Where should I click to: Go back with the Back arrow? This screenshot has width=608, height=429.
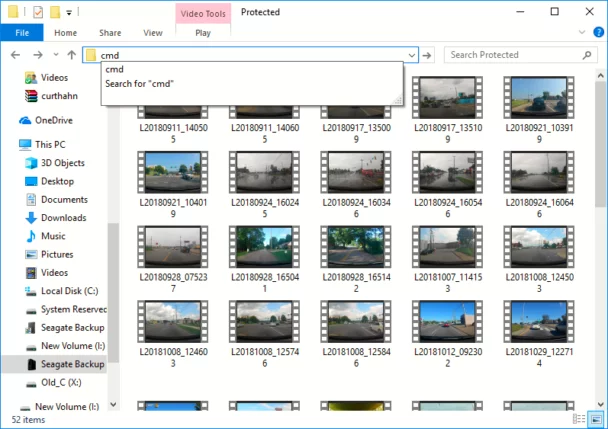click(16, 55)
